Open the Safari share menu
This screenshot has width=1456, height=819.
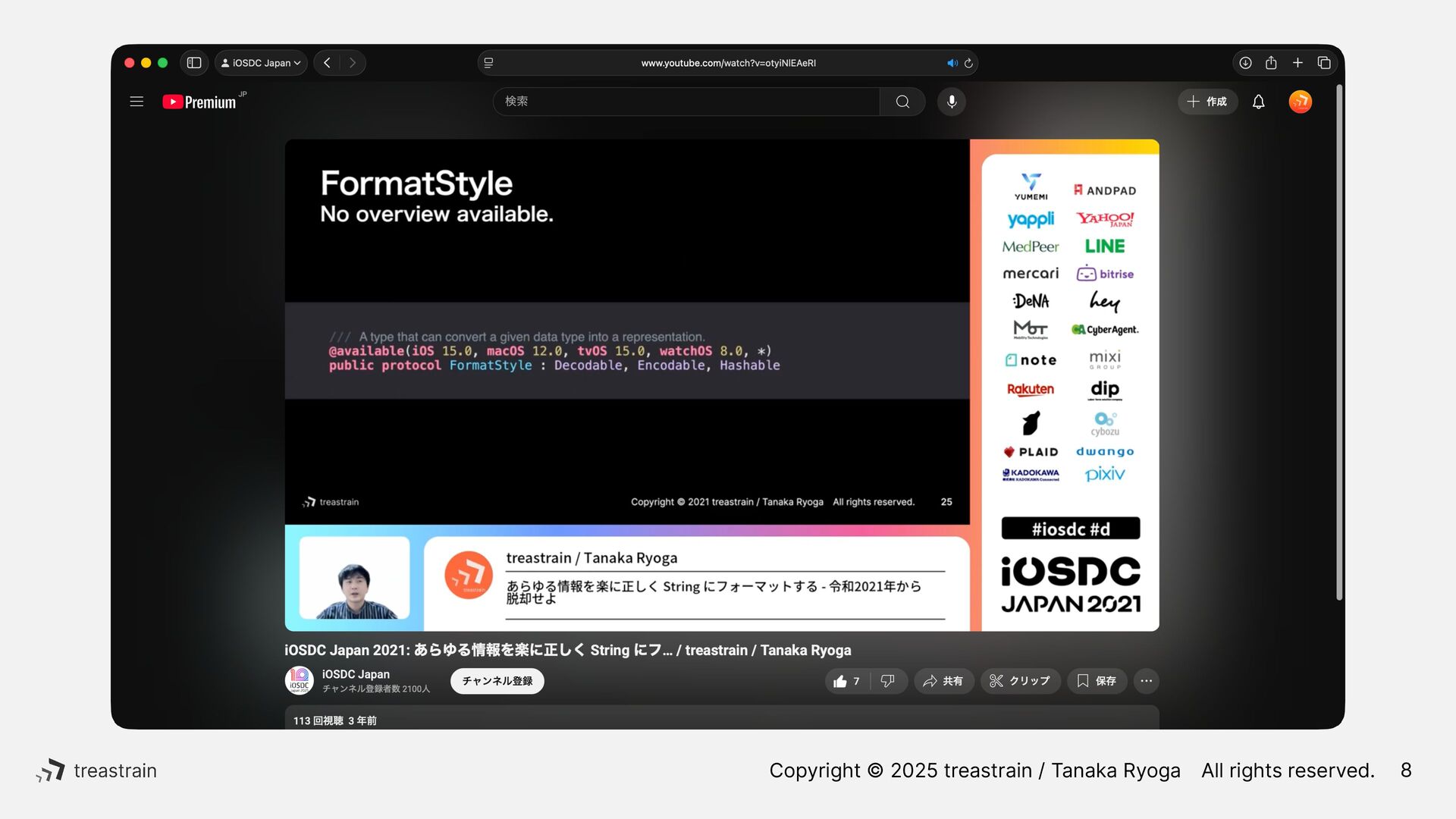pyautogui.click(x=1271, y=63)
